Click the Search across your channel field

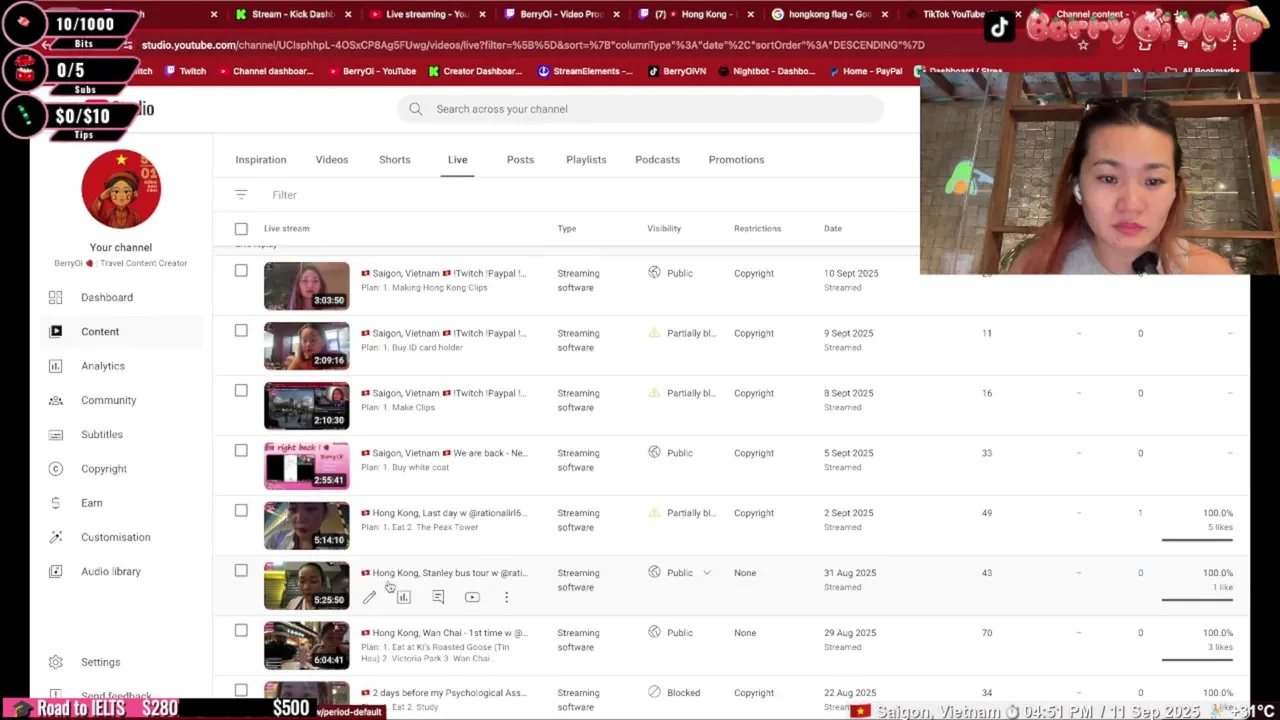click(640, 109)
